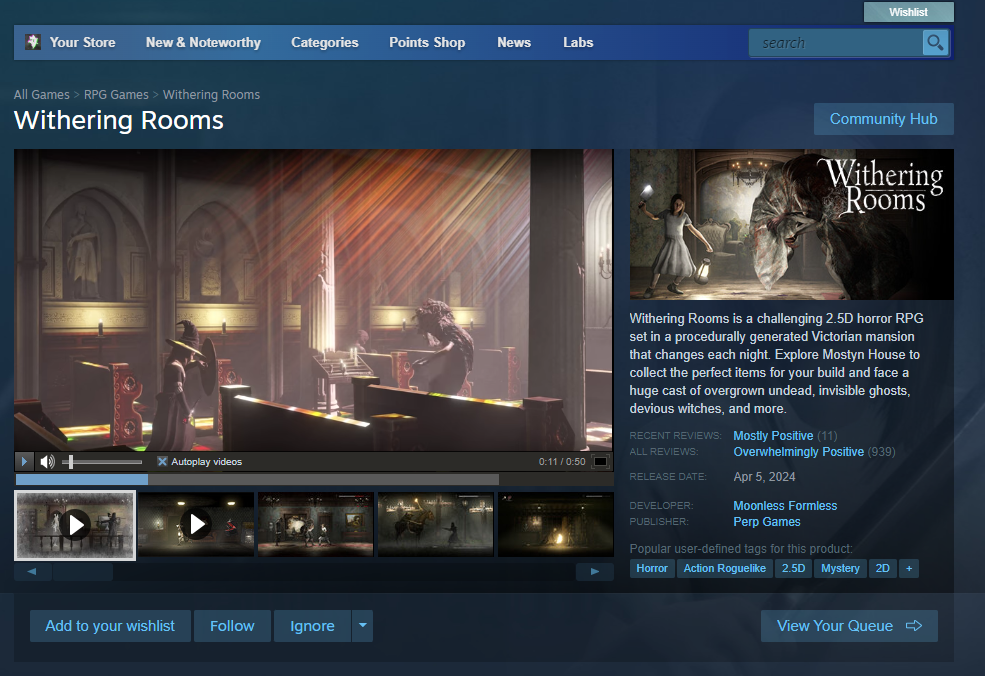
Task: Toggle fullscreen video mode icon
Action: (601, 462)
